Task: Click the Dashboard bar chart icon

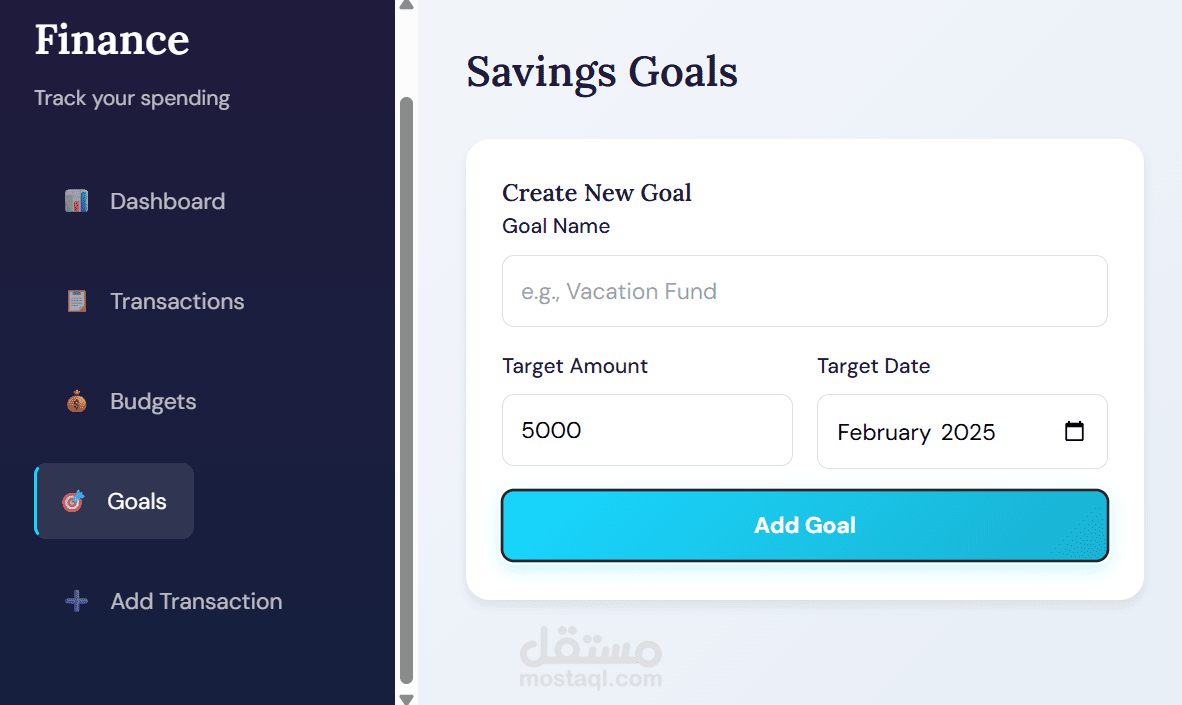Action: pos(76,201)
